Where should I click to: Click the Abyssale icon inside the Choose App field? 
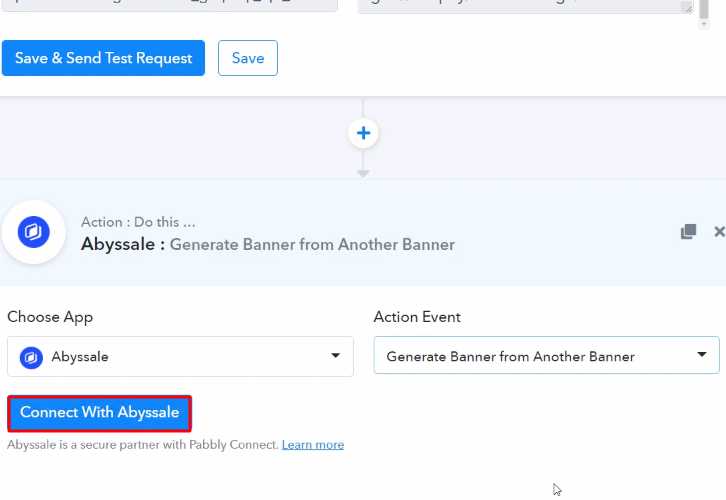click(x=31, y=357)
